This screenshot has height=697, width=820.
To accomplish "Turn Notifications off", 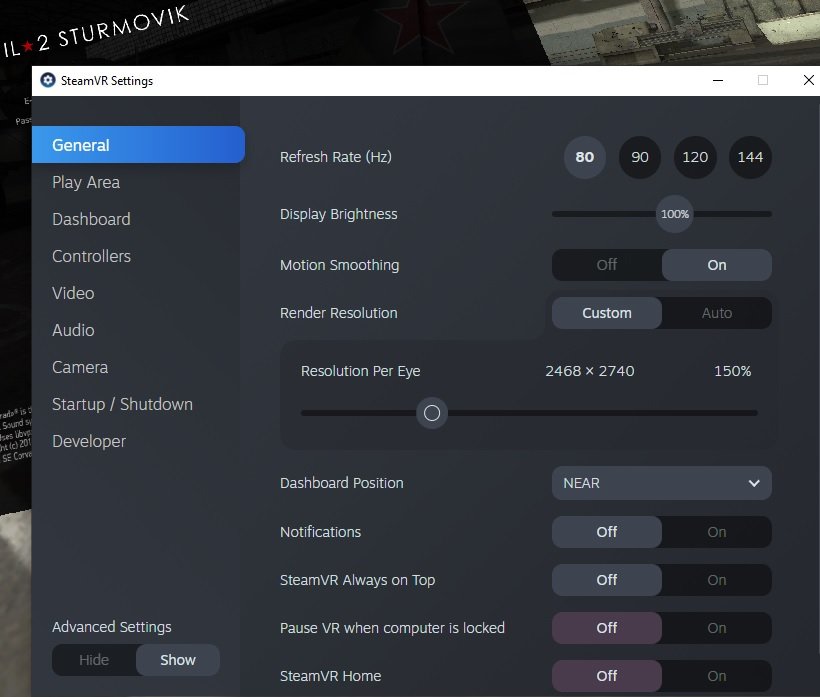I will pyautogui.click(x=607, y=532).
